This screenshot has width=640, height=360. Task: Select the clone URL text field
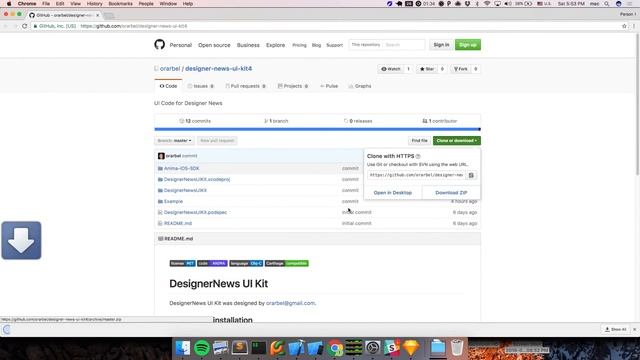pyautogui.click(x=416, y=175)
